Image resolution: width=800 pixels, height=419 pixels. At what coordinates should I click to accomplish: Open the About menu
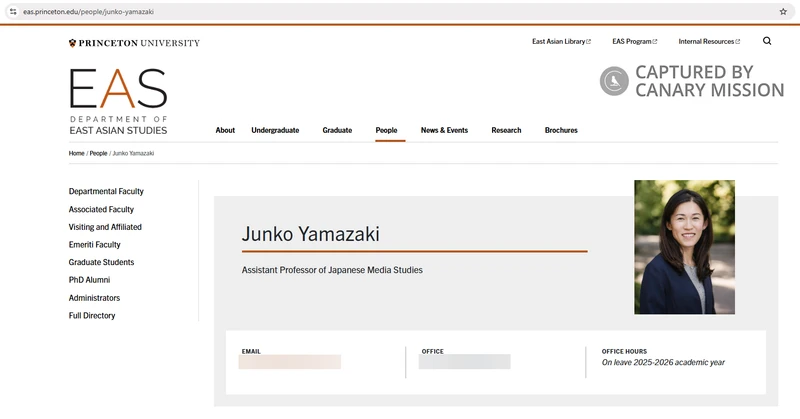(225, 130)
